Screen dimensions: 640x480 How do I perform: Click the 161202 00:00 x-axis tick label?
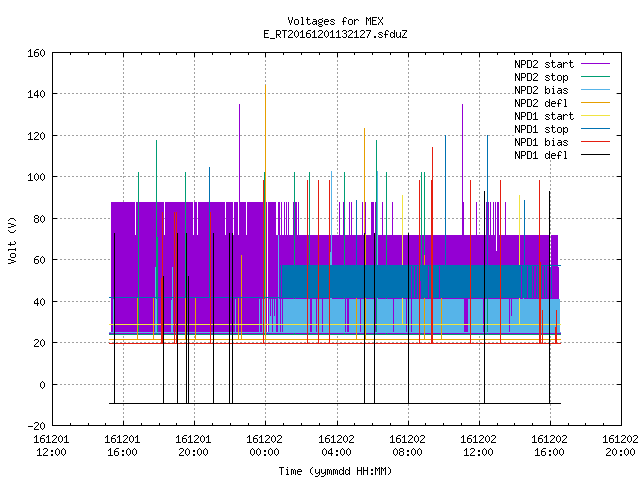[x=264, y=446]
